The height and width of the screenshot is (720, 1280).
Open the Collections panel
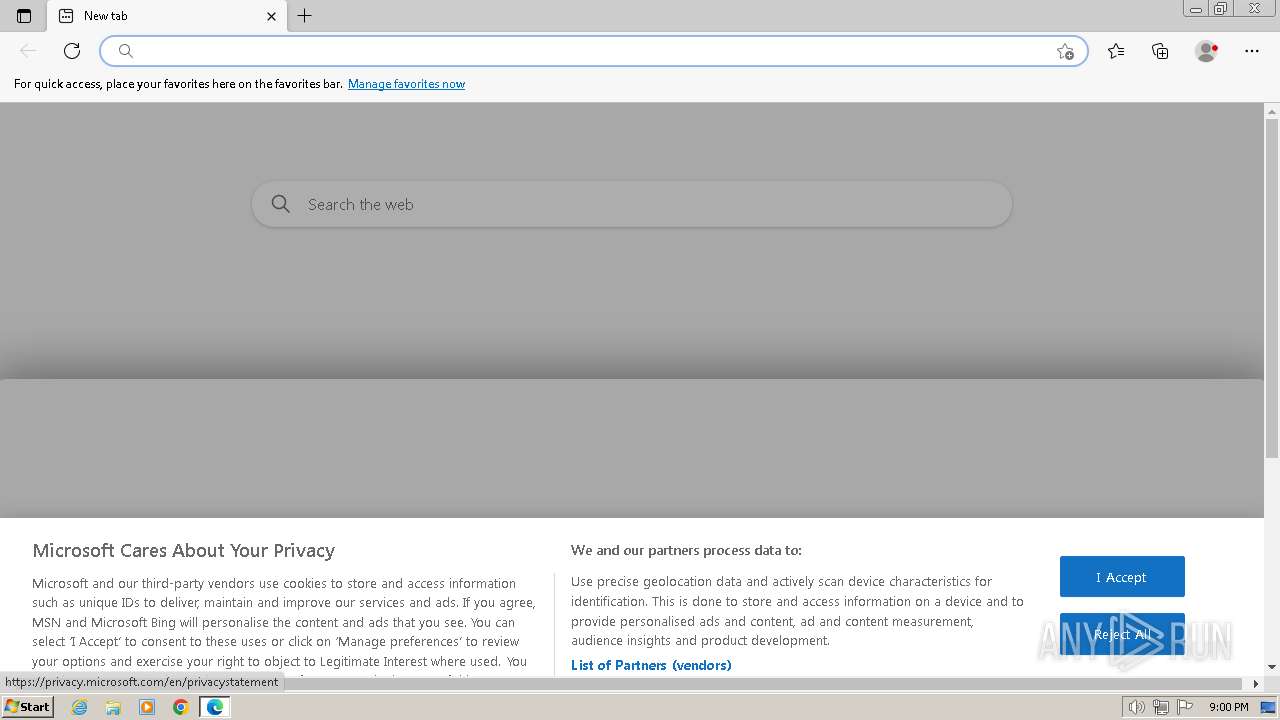pyautogui.click(x=1160, y=51)
